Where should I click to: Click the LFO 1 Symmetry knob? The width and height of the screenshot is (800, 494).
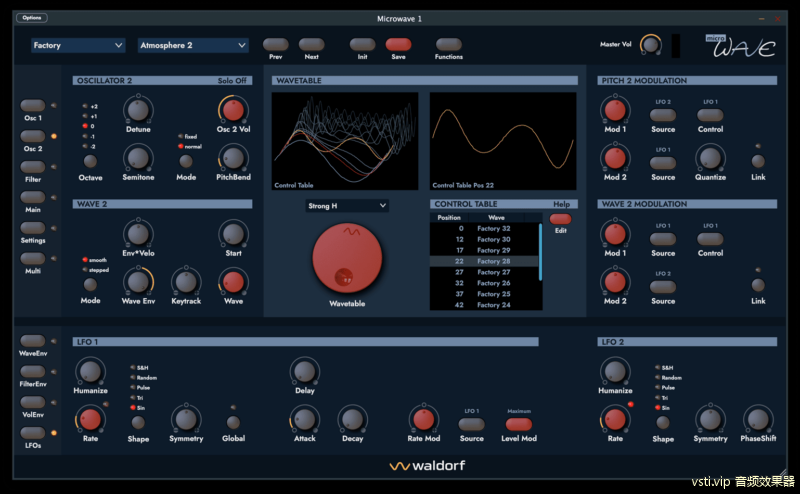coord(186,419)
